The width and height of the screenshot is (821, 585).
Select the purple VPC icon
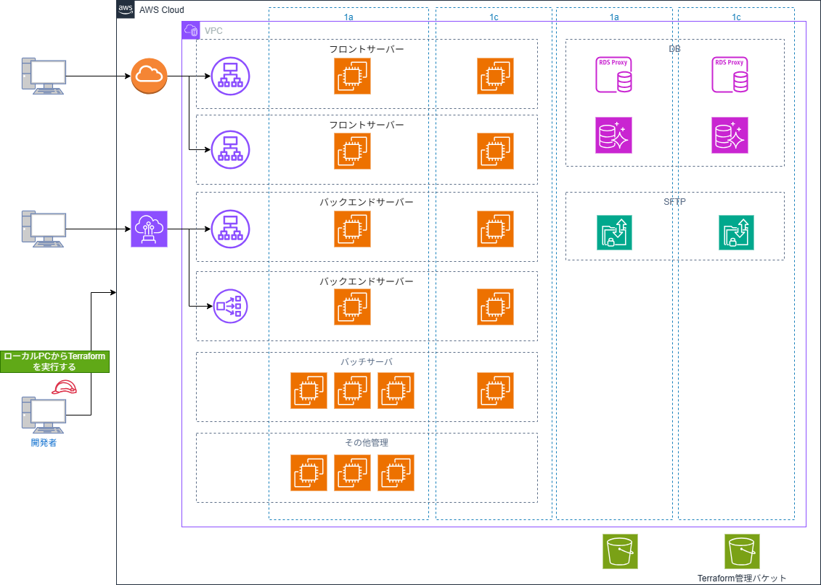[191, 31]
